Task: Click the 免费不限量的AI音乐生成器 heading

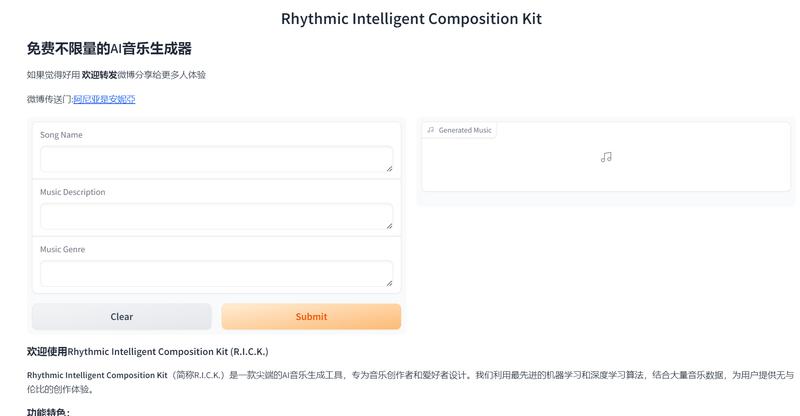Action: pyautogui.click(x=109, y=48)
